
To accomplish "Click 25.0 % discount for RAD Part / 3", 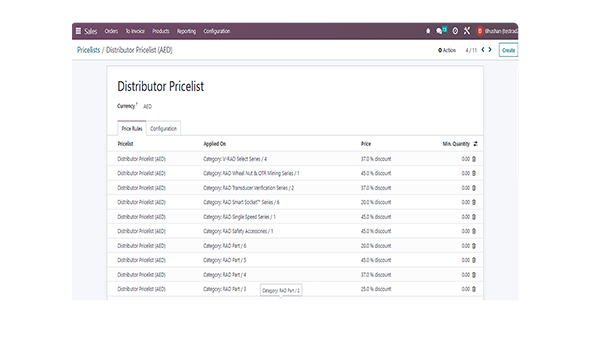I will pos(376,289).
